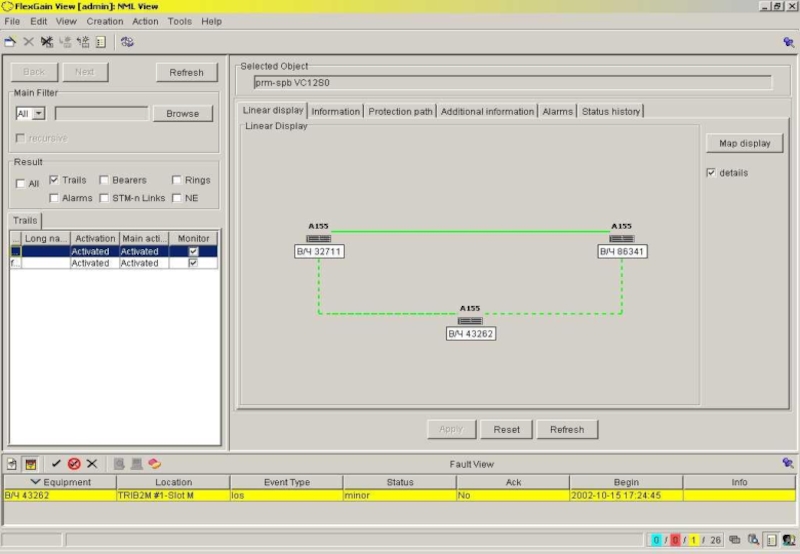
Task: Click the black X delete icon in Fault View
Action: pyautogui.click(x=92, y=464)
